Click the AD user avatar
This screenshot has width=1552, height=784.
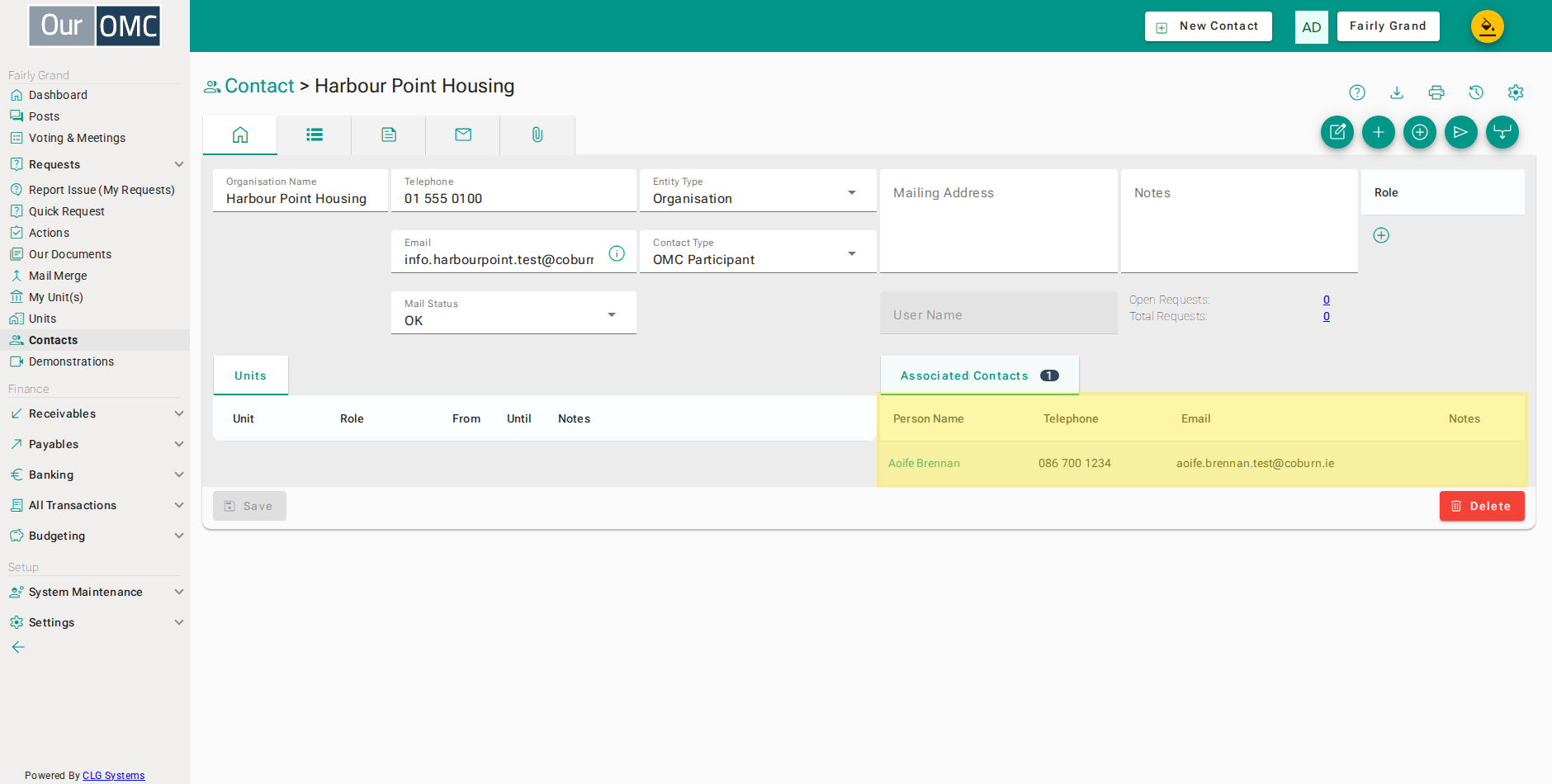tap(1312, 27)
